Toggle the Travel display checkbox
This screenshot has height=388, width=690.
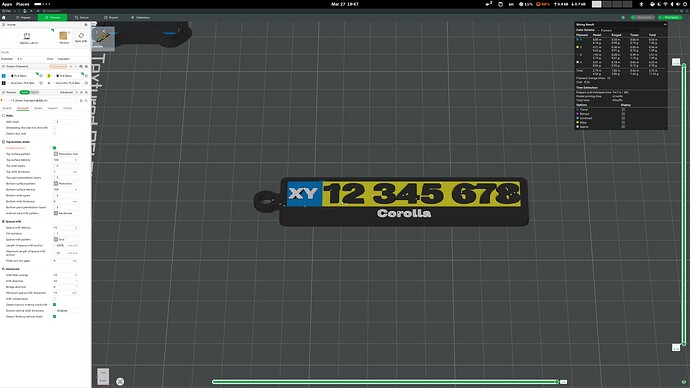point(623,110)
